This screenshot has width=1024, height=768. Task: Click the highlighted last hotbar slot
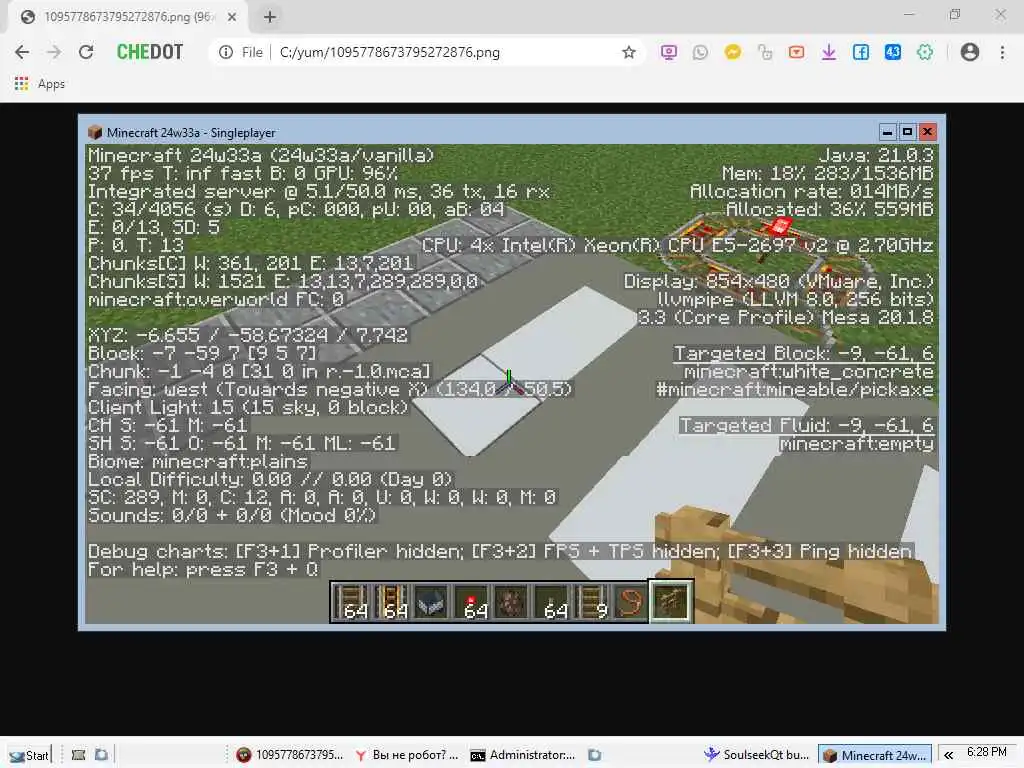click(671, 601)
